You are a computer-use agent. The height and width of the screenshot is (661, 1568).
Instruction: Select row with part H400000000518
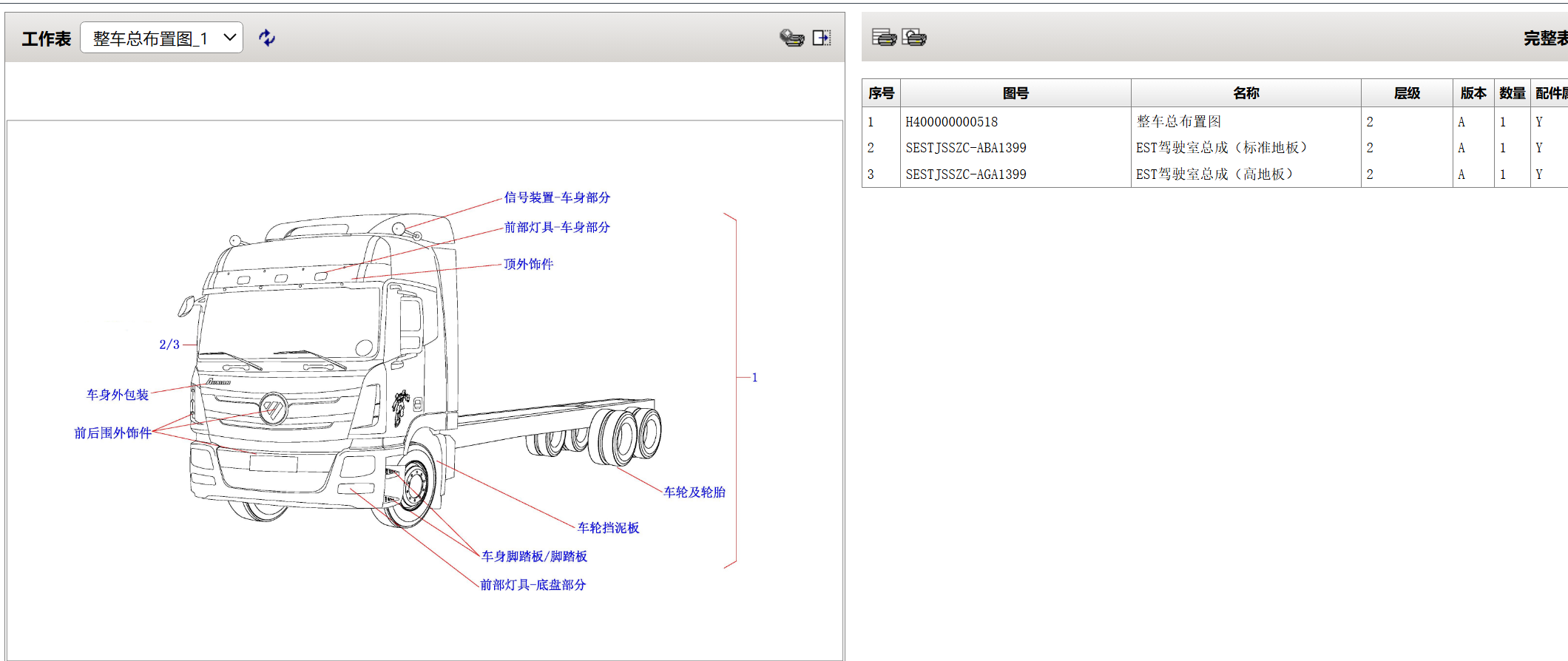951,122
